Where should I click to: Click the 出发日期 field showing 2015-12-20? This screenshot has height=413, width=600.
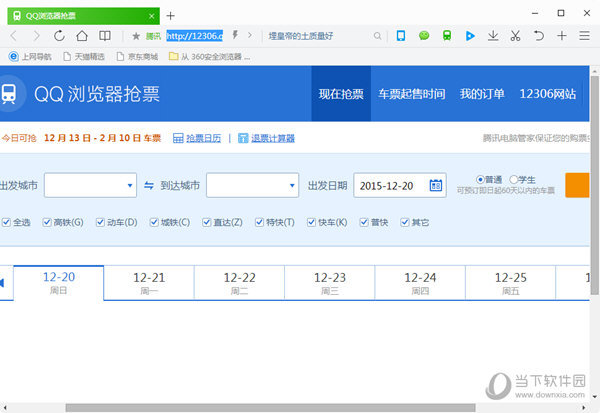[400, 185]
